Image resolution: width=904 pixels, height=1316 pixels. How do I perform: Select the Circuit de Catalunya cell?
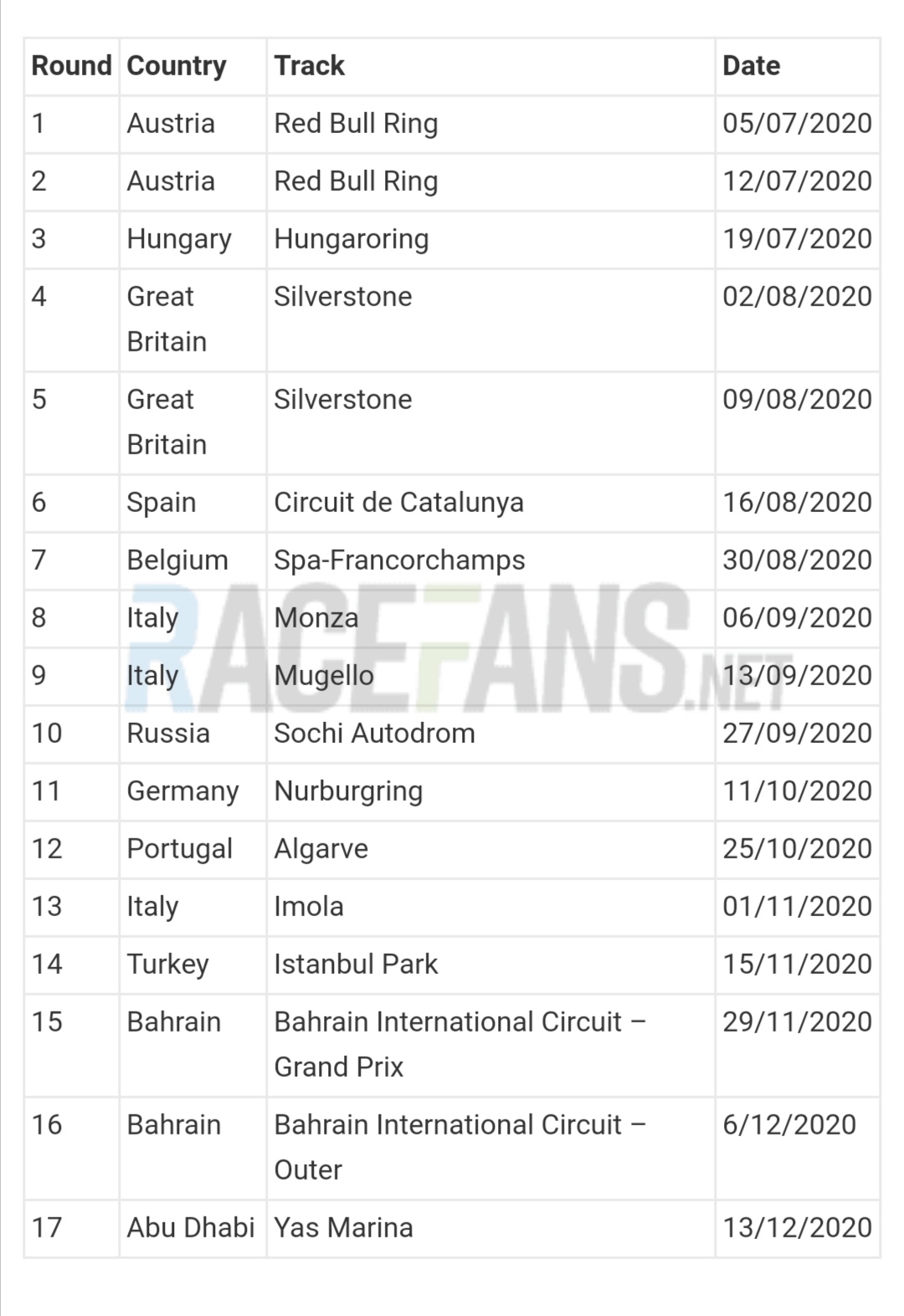coord(491,503)
